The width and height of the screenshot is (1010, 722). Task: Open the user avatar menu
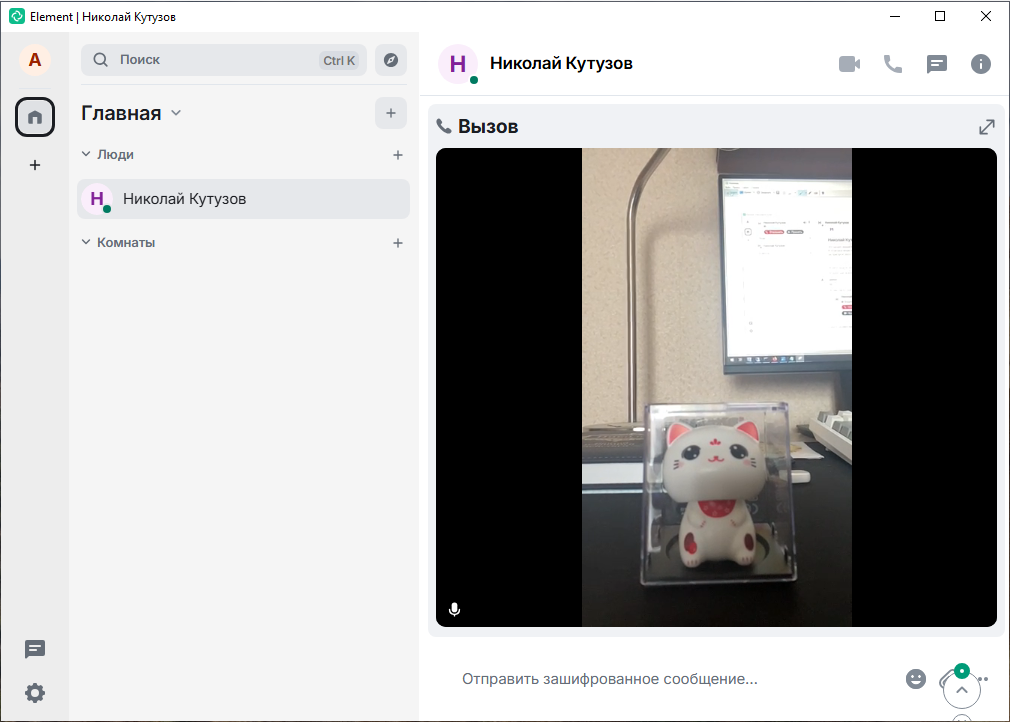[35, 60]
